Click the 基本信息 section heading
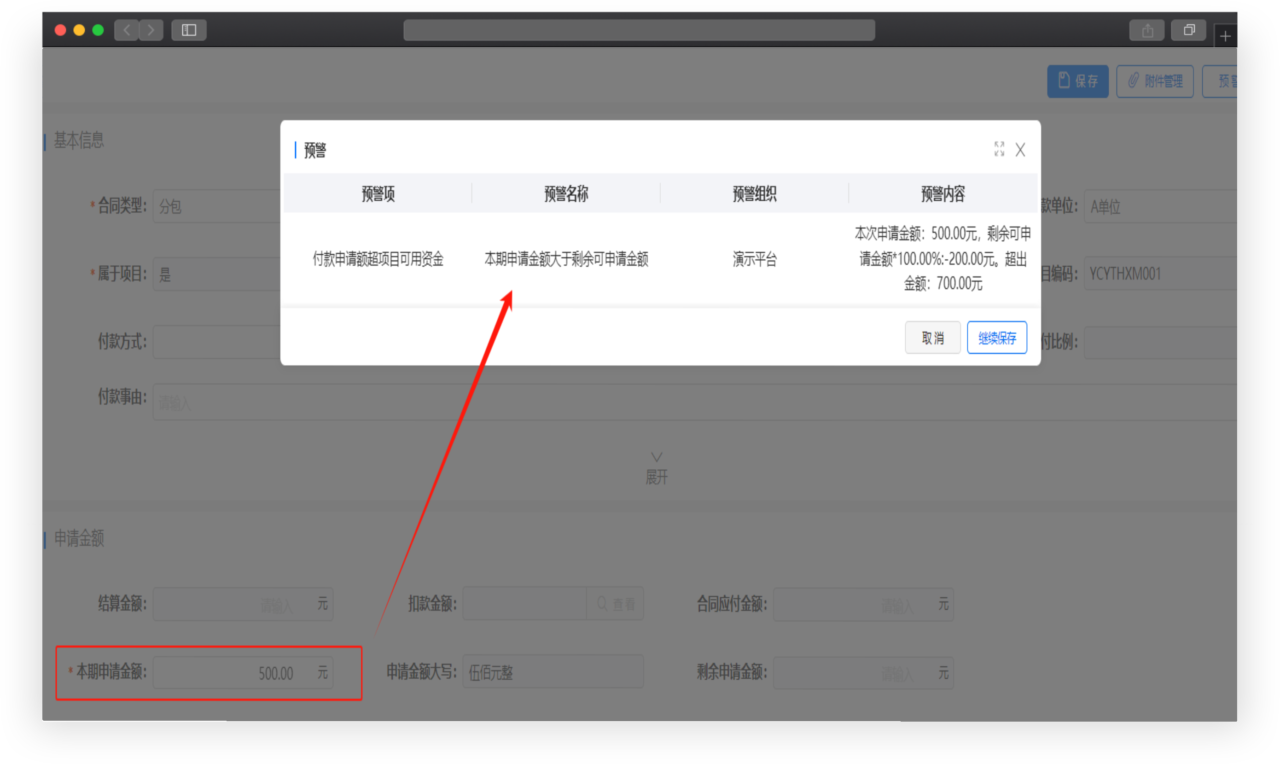This screenshot has height=764, width=1280. pyautogui.click(x=78, y=141)
